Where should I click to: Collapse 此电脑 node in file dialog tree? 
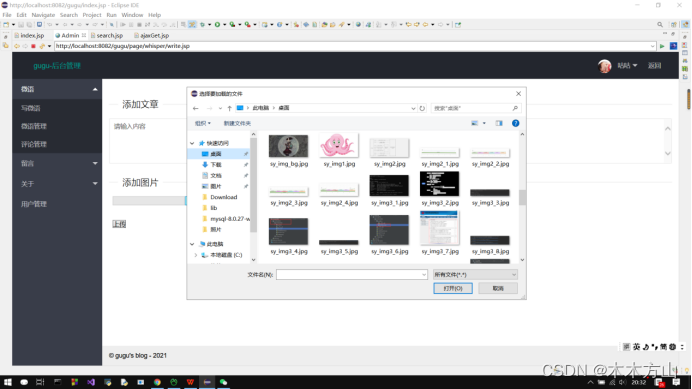[x=192, y=244]
